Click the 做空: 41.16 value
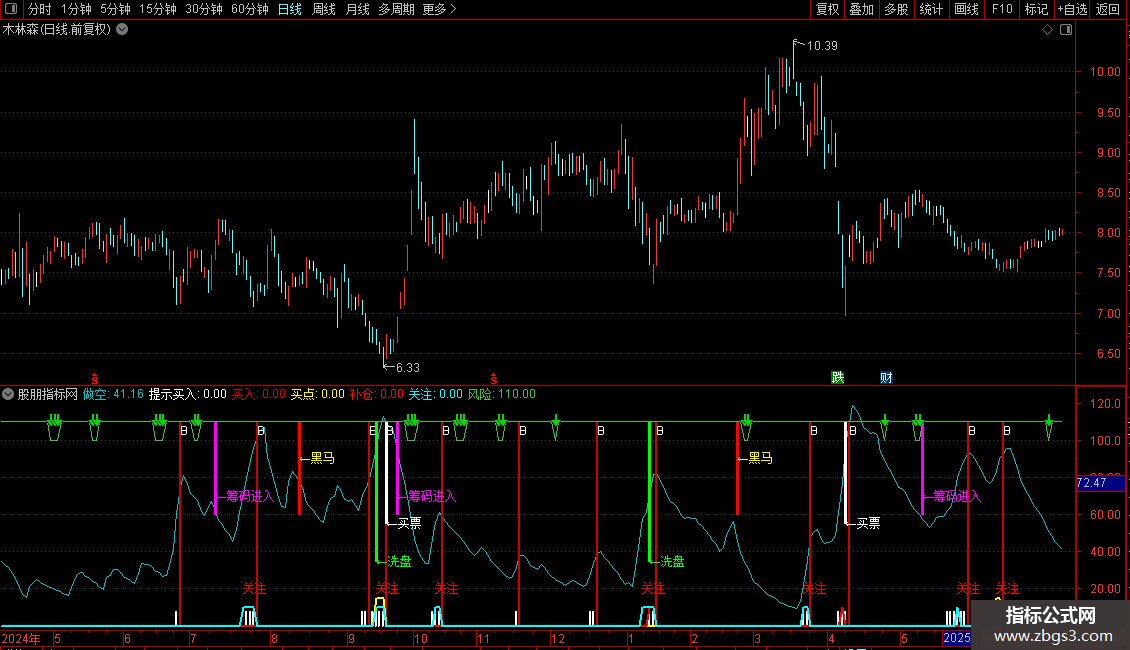Screen dimensions: 1130x650 tap(113, 394)
